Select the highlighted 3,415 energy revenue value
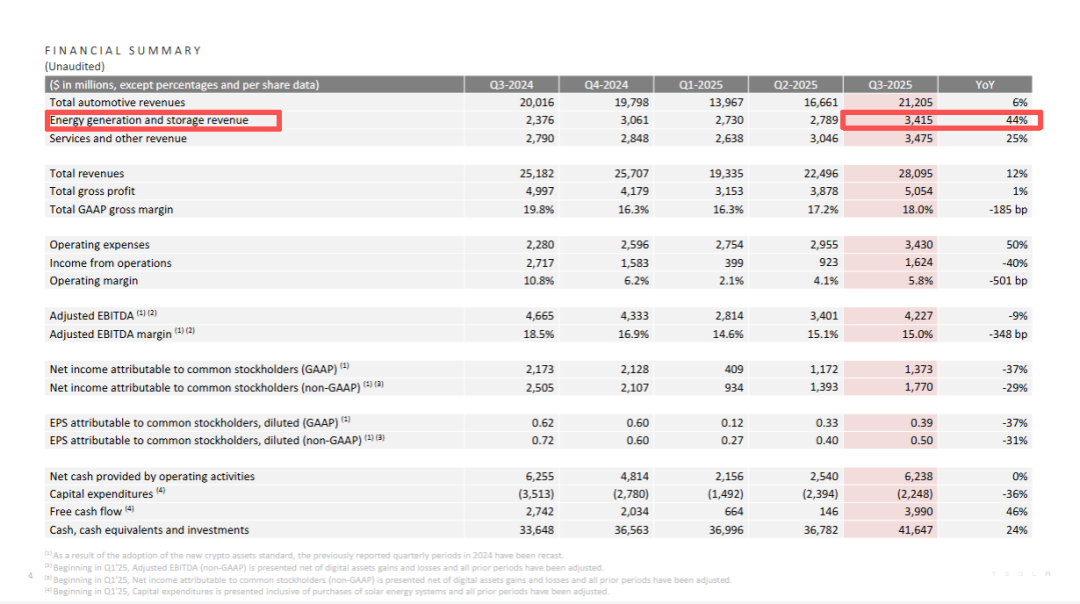The width and height of the screenshot is (1080, 604). [x=917, y=121]
